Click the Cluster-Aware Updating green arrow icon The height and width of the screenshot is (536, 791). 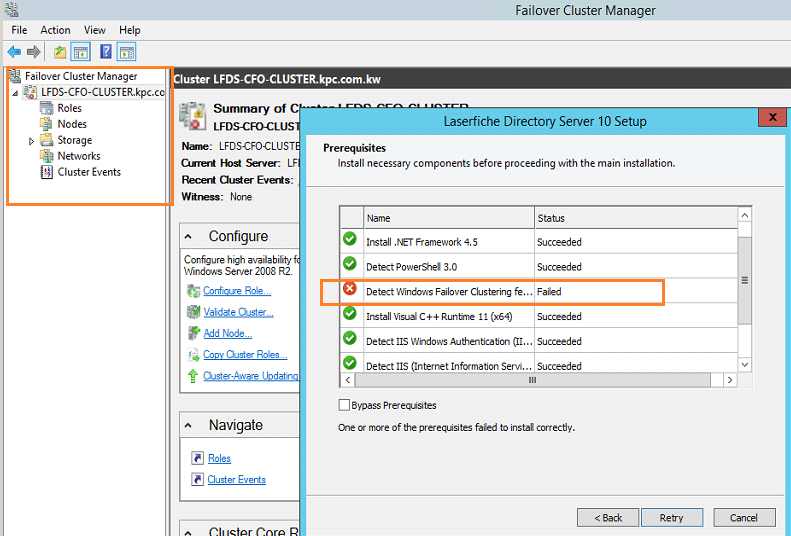pos(193,376)
